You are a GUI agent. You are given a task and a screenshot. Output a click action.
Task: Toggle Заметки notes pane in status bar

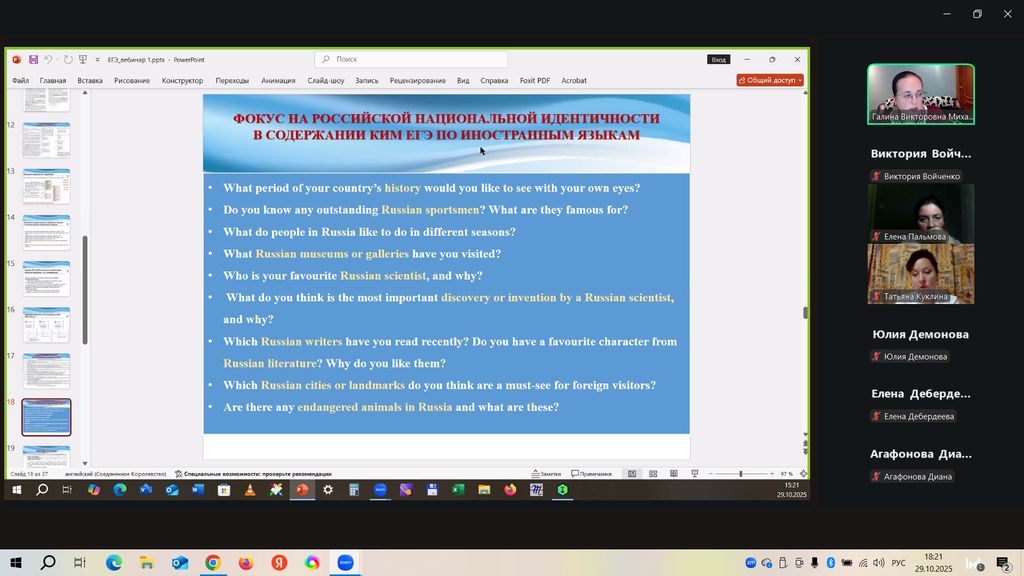(546, 474)
